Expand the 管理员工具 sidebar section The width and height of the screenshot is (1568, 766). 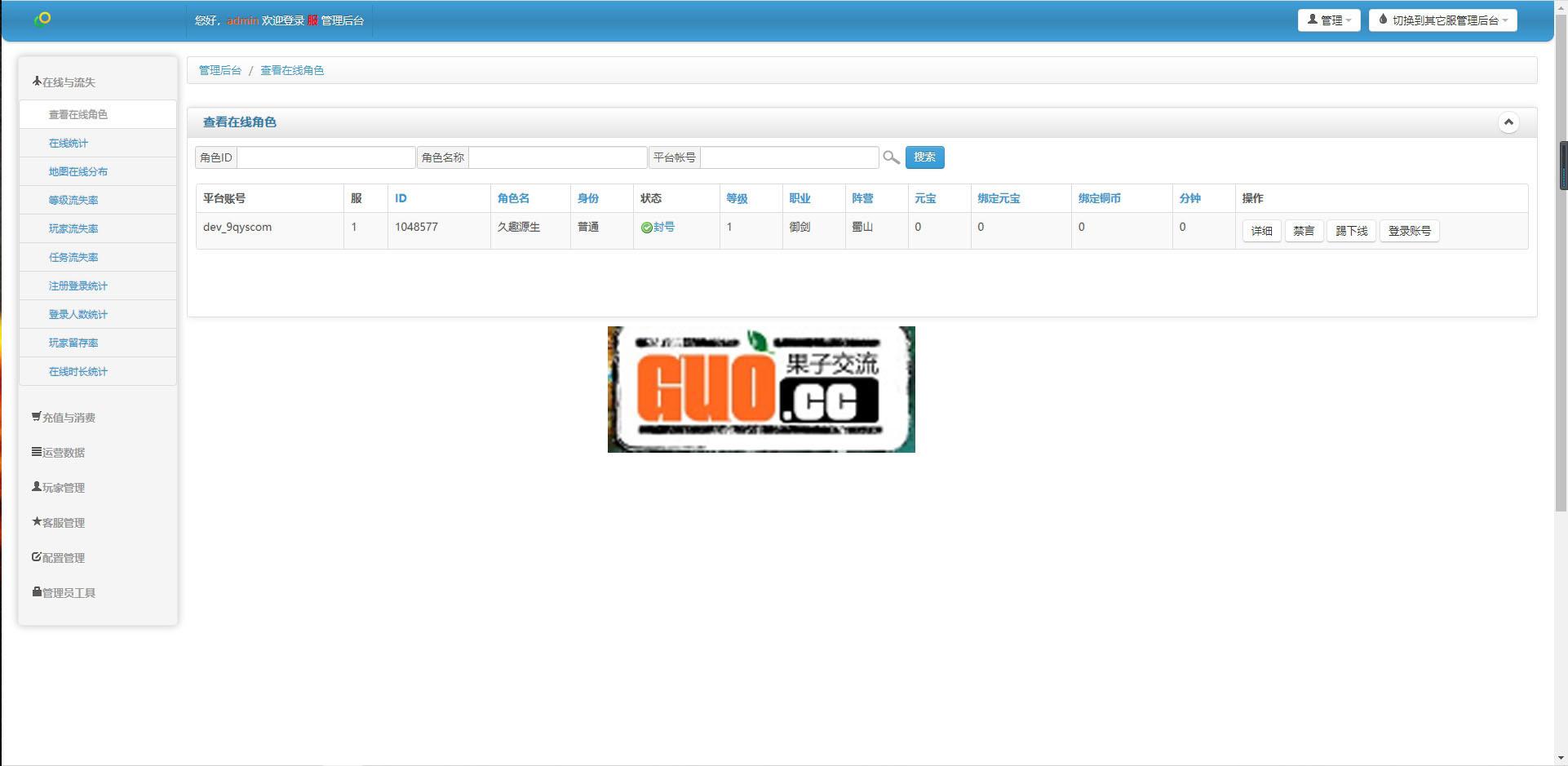point(64,593)
